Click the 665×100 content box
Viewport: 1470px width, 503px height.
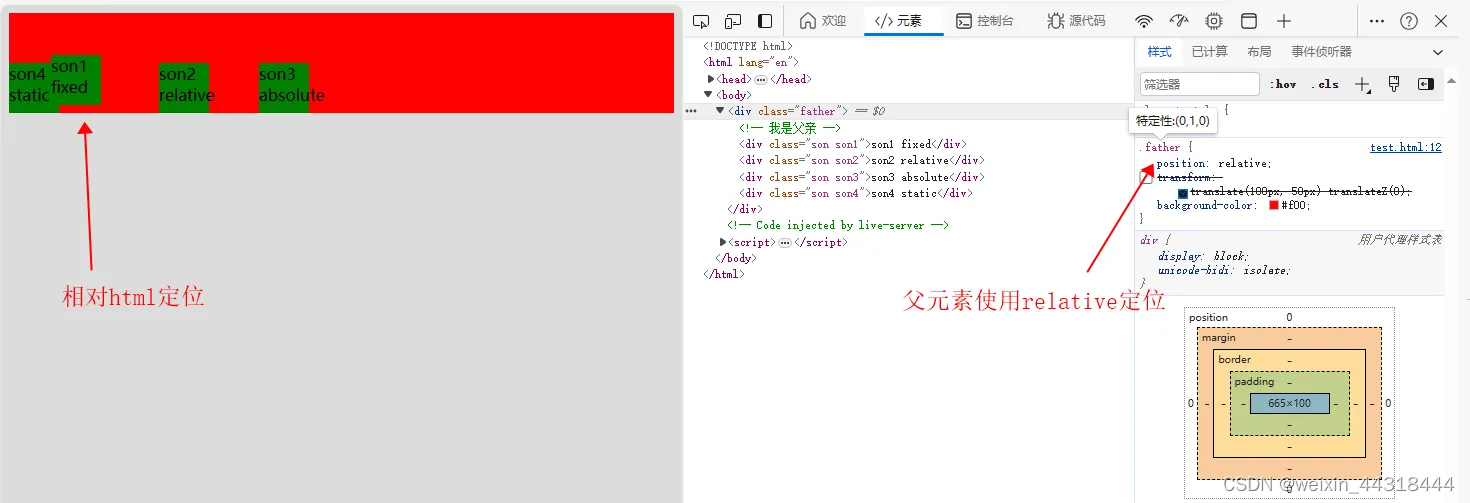point(1289,403)
